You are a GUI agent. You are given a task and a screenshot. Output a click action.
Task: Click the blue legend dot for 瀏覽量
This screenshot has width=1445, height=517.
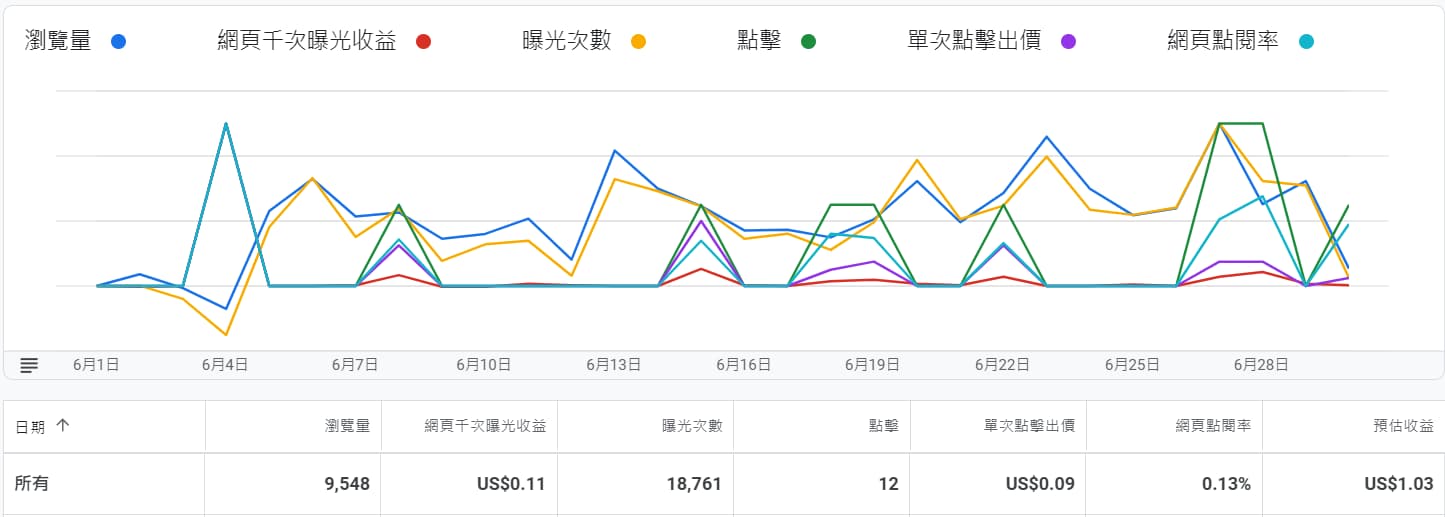tap(119, 42)
